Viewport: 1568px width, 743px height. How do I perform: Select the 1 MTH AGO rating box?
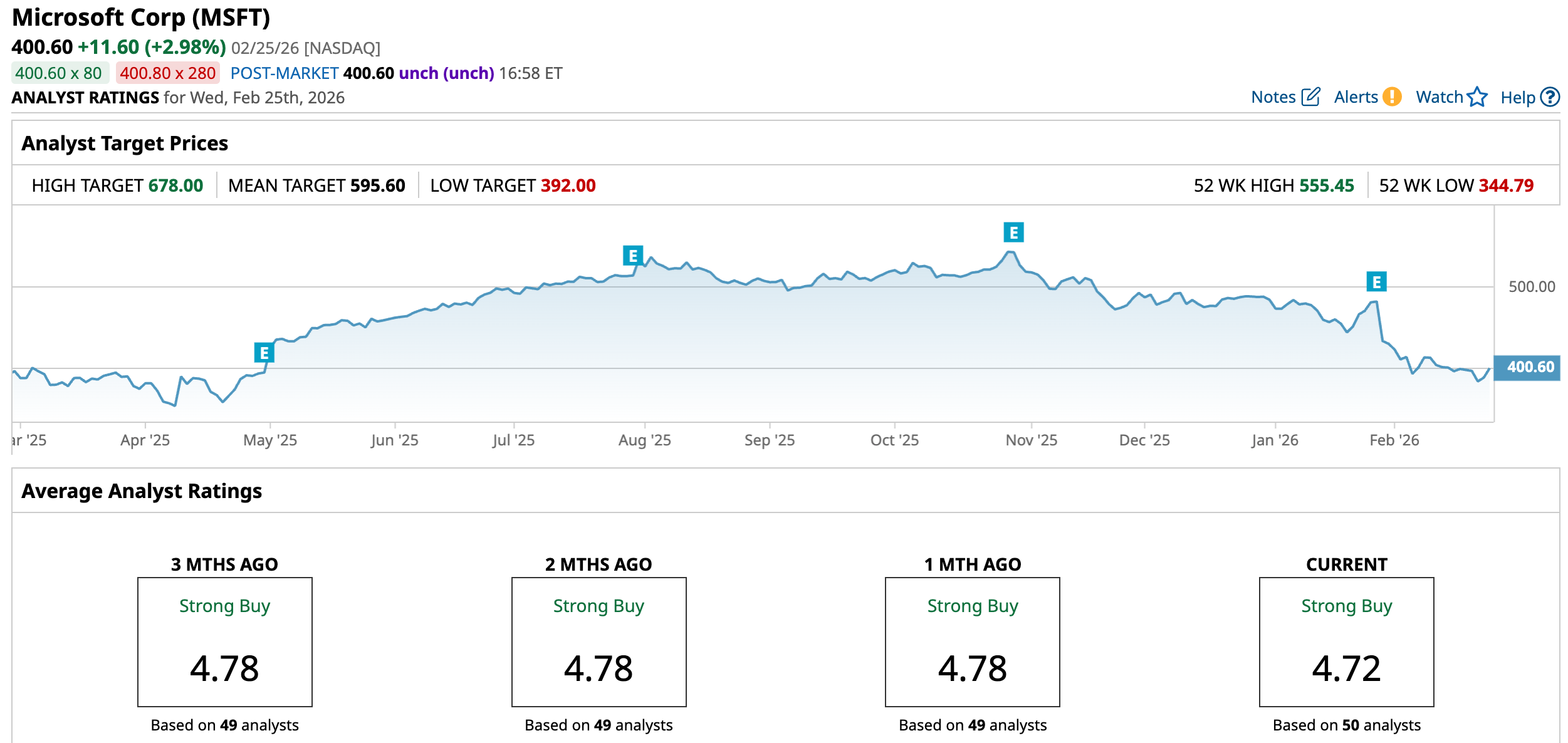point(972,642)
